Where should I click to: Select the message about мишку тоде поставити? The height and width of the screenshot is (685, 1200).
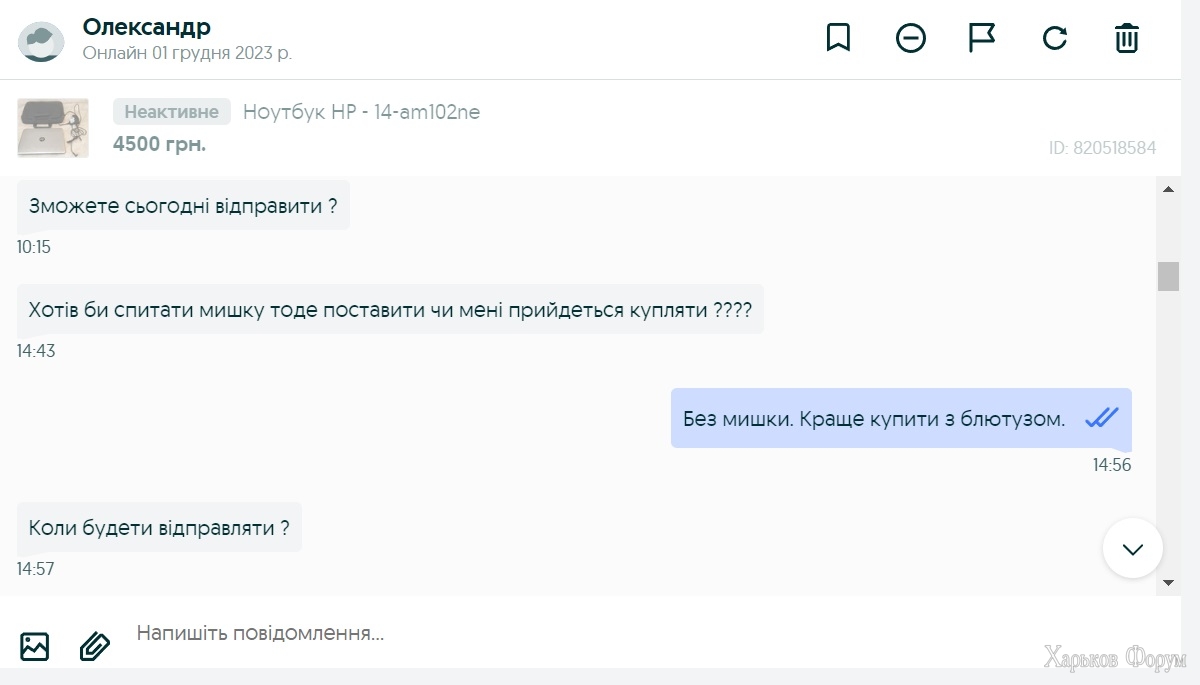pos(390,309)
